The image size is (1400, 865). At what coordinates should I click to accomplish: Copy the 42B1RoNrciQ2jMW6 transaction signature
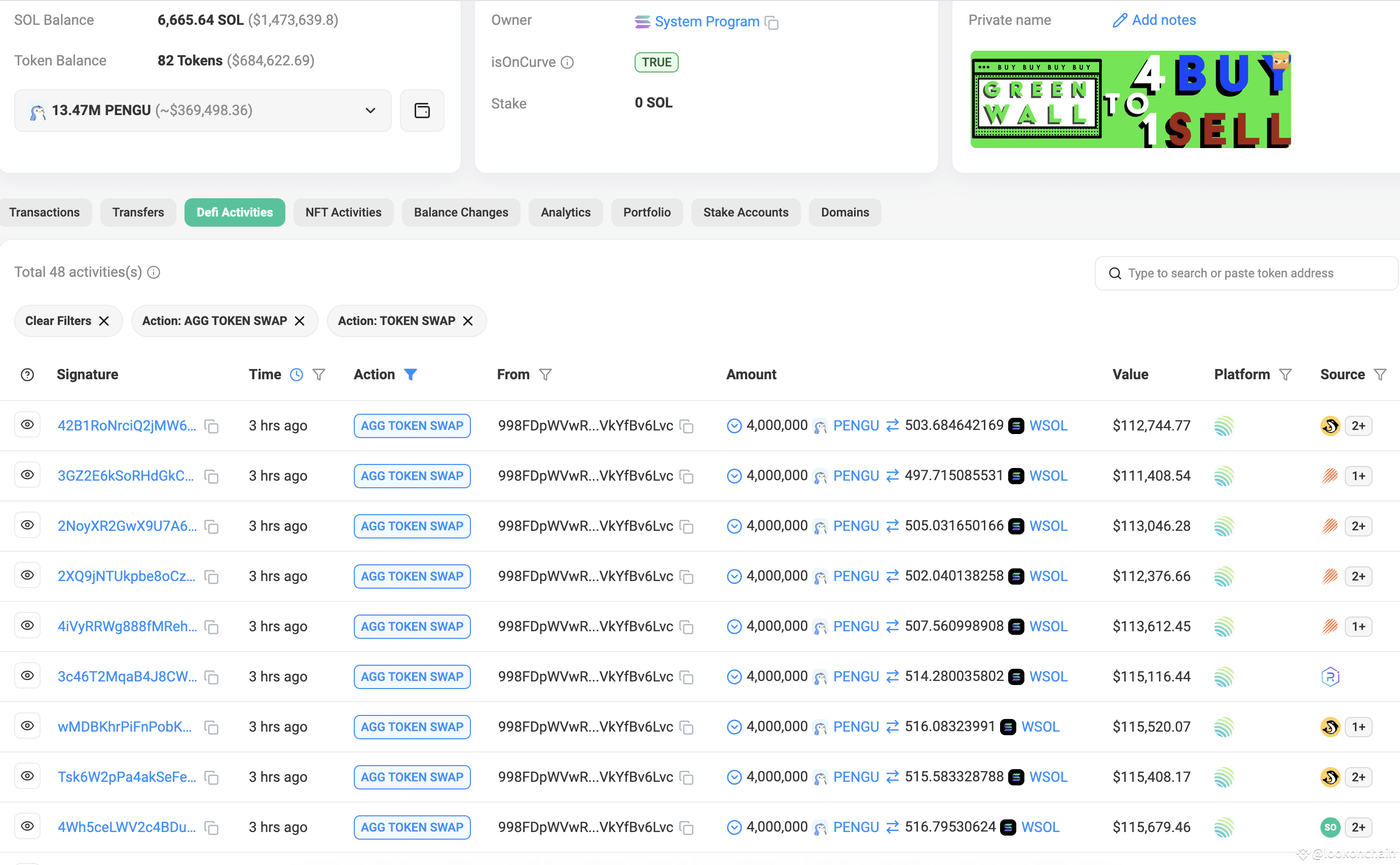[x=211, y=425]
